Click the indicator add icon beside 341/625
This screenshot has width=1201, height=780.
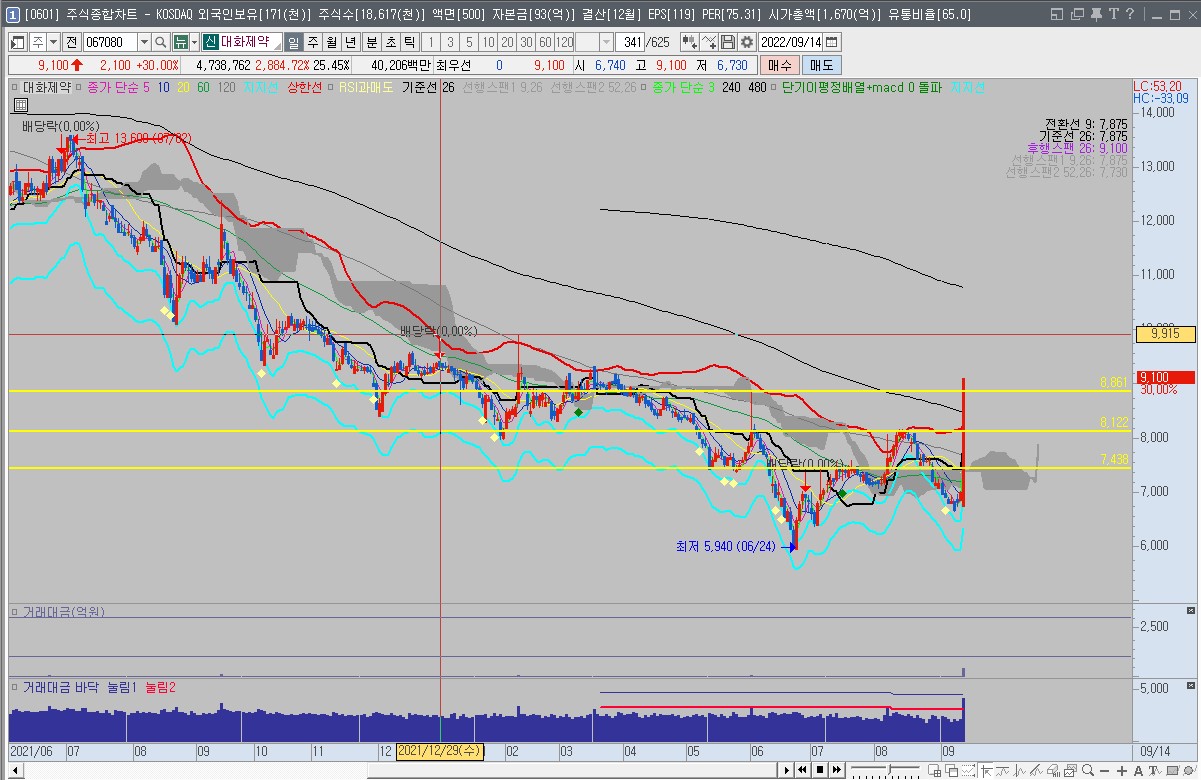pyautogui.click(x=689, y=42)
